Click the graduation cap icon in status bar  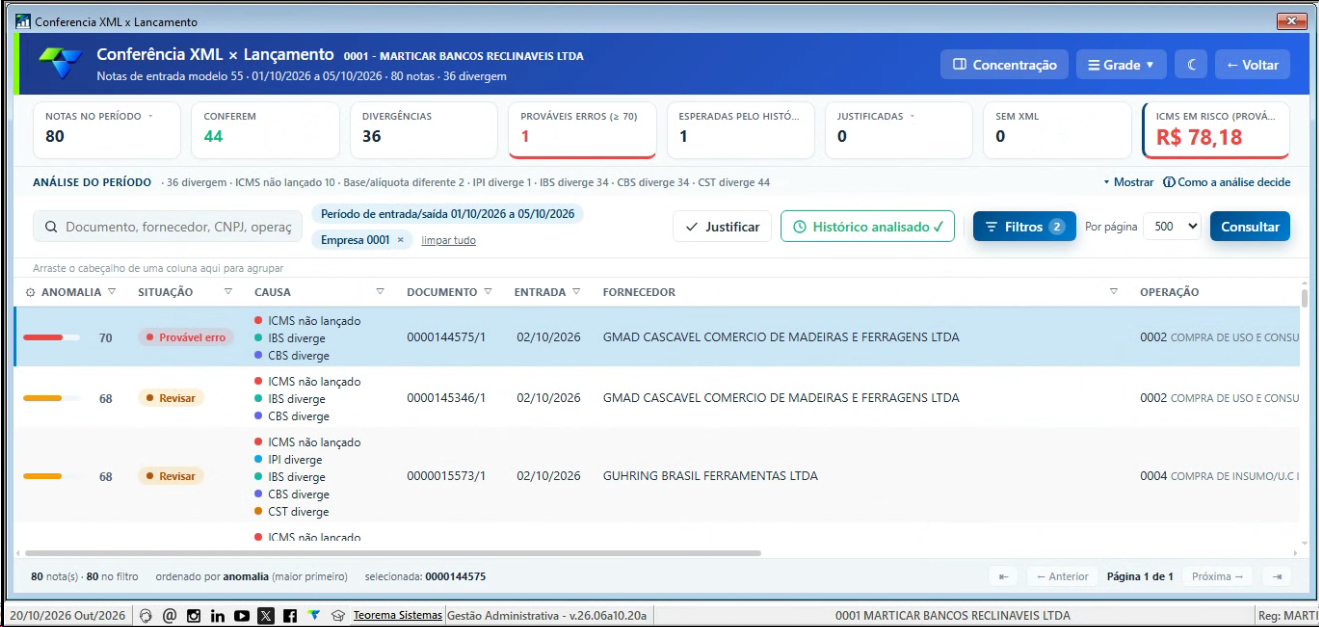tap(338, 616)
